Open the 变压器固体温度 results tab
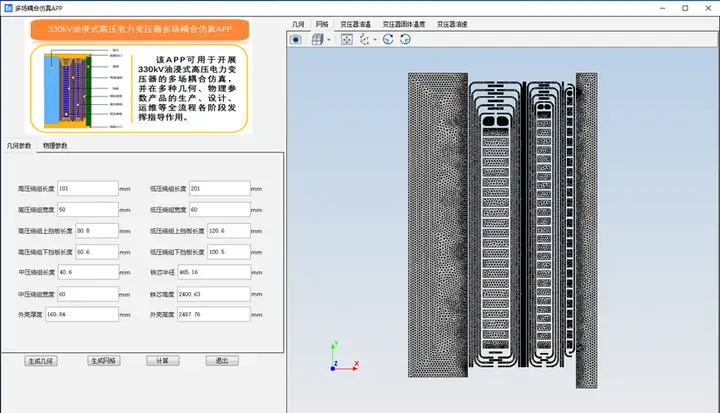Screen dimensions: 720x413 click(x=404, y=24)
